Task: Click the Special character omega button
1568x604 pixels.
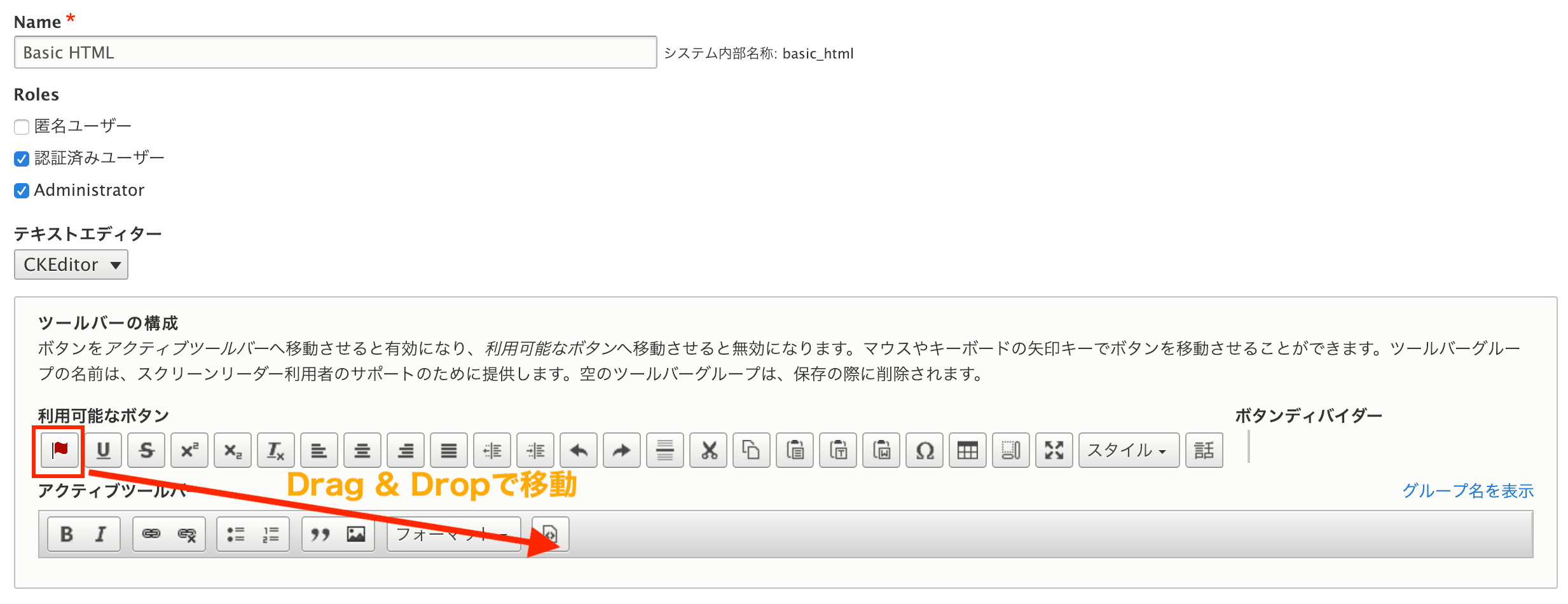Action: 925,451
